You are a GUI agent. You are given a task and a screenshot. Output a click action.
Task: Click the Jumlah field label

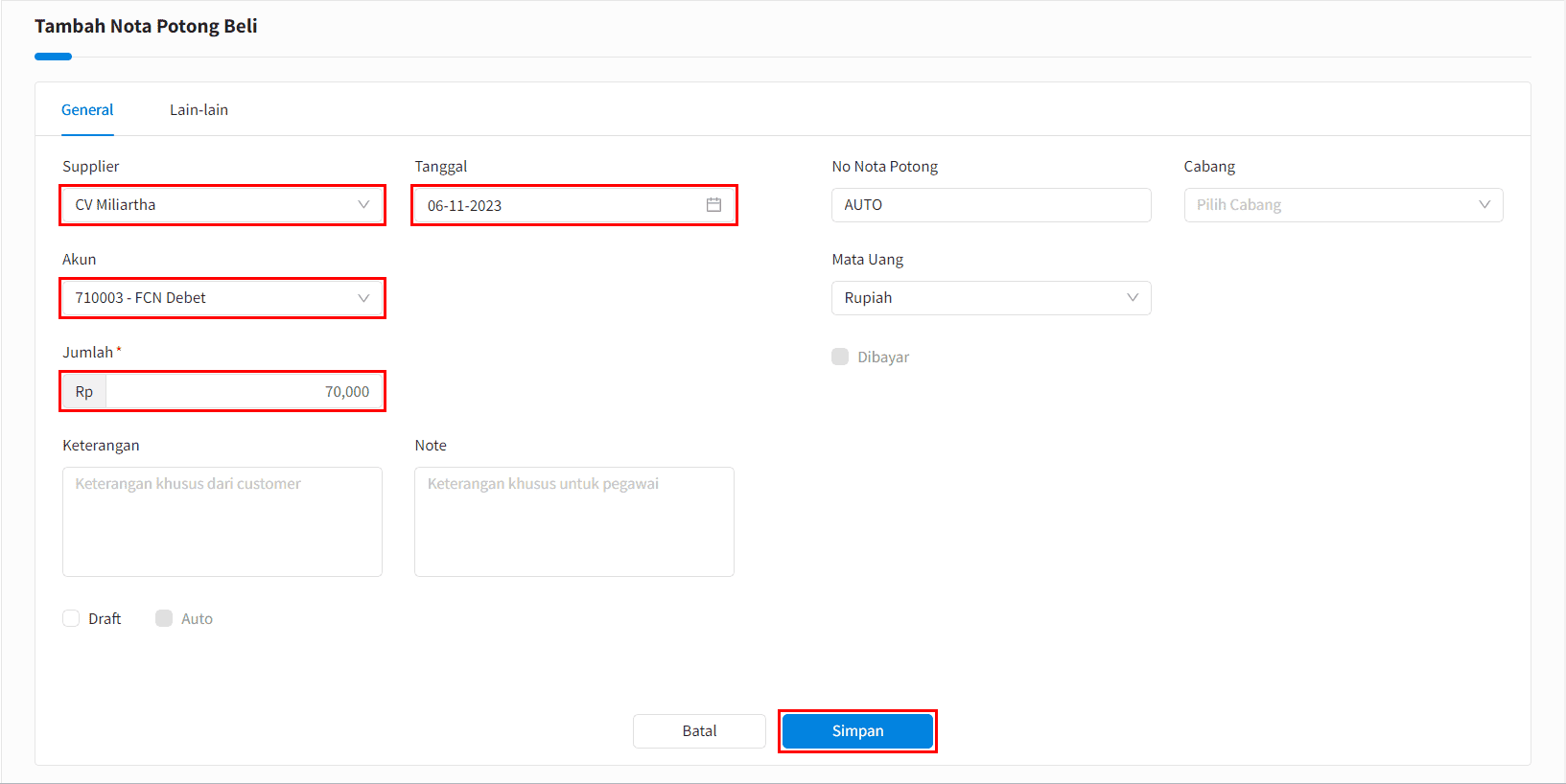coord(88,352)
